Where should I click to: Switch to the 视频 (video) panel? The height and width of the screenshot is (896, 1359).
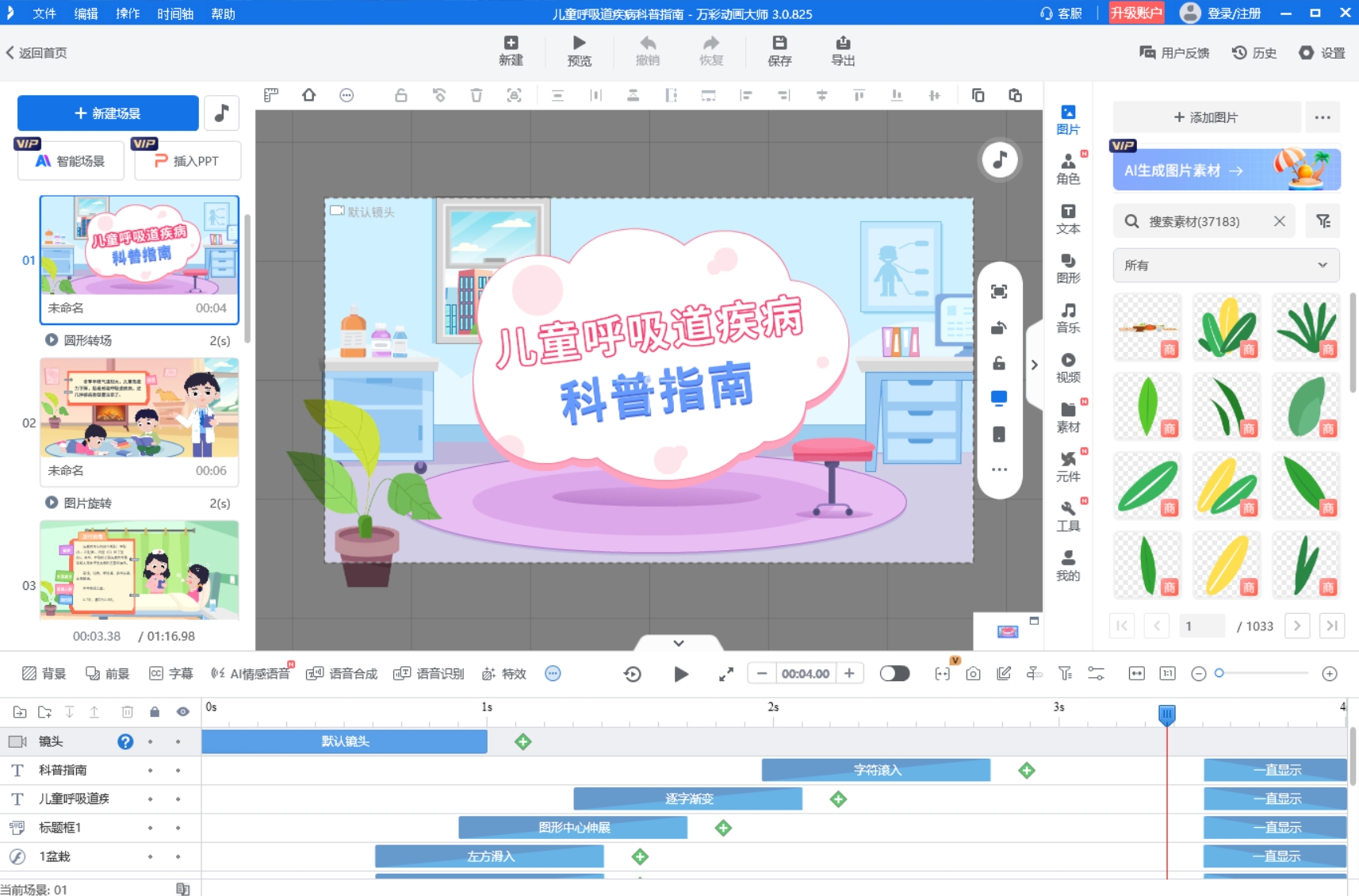1069,368
